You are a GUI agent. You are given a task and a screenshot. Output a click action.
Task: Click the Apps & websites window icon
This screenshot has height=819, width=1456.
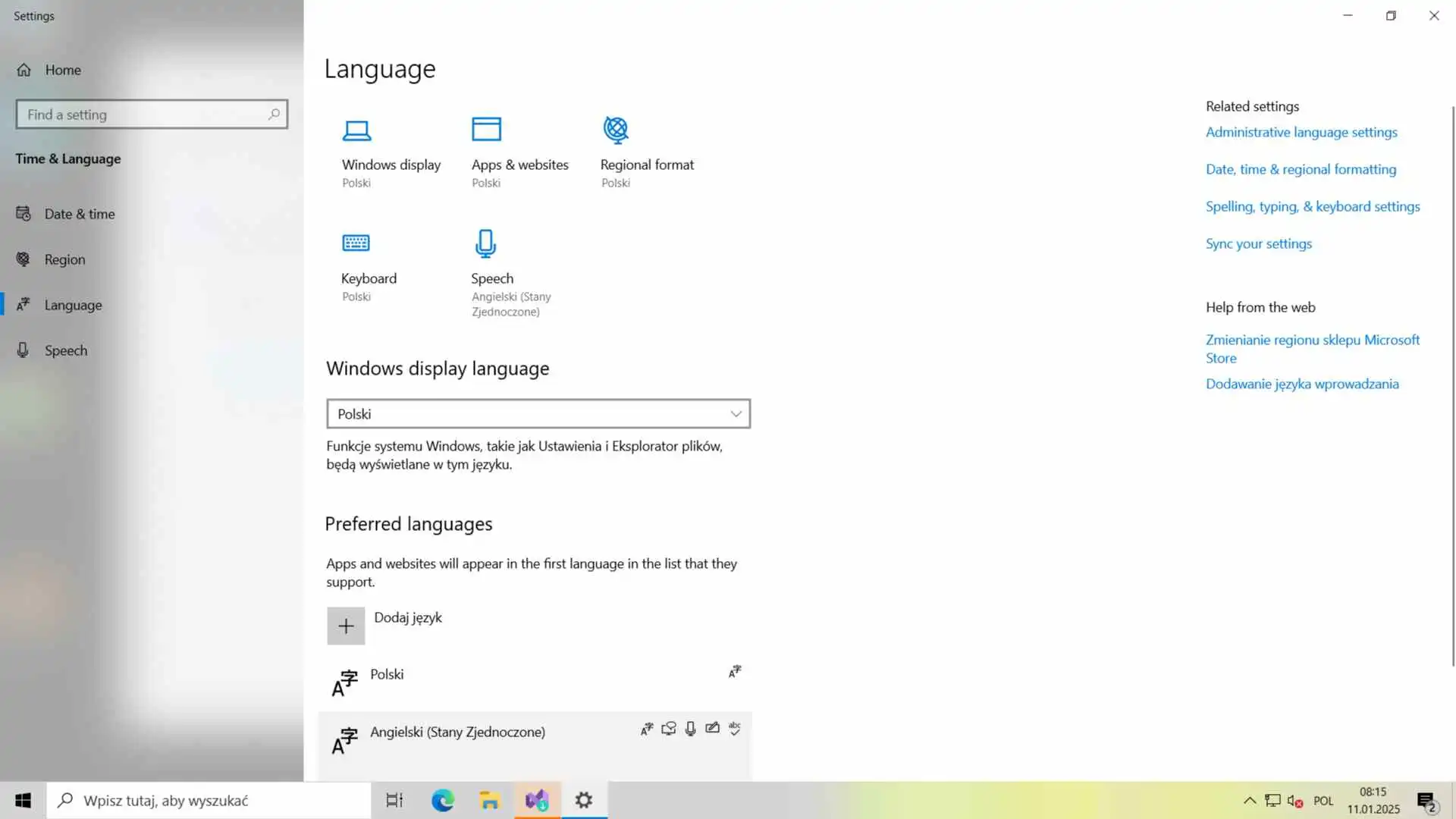pos(486,130)
